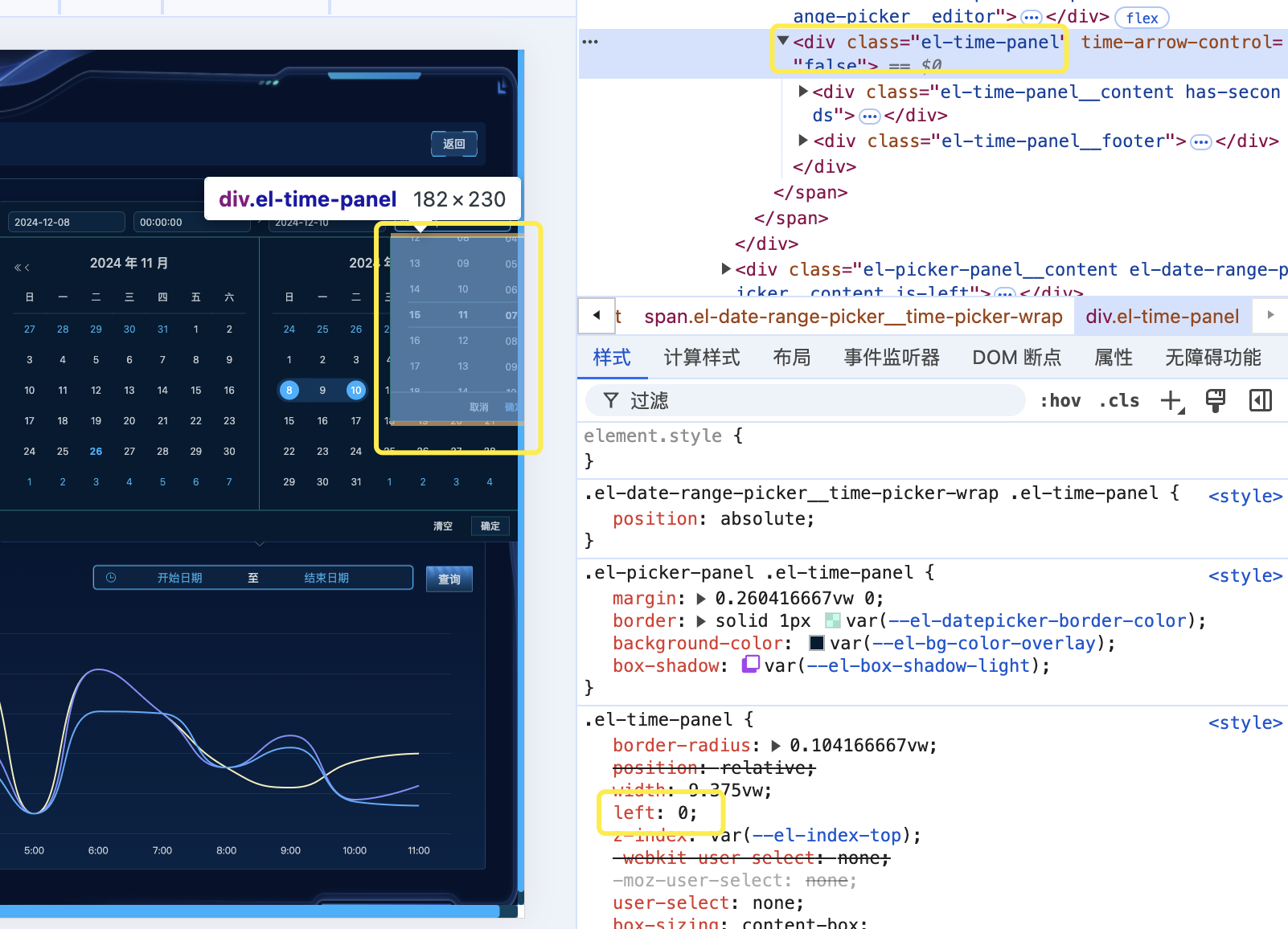The width and height of the screenshot is (1288, 929).
Task: Click the 返回 button
Action: click(453, 145)
